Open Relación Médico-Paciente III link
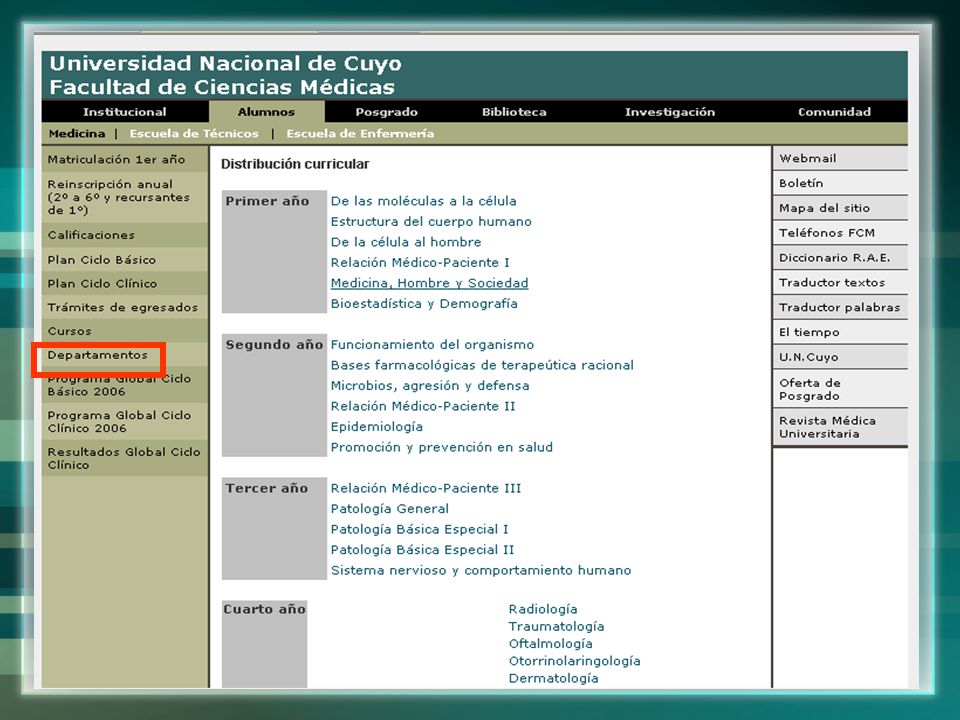 (426, 489)
